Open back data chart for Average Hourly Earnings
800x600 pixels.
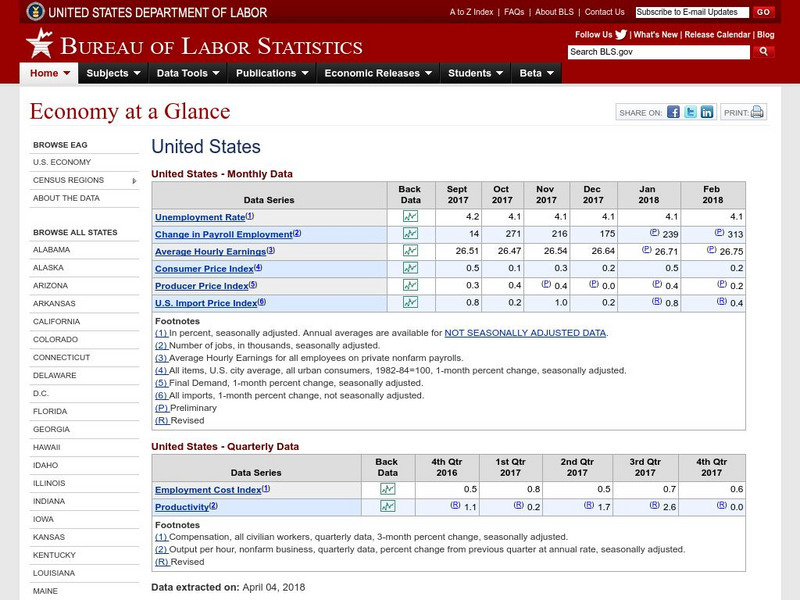pyautogui.click(x=410, y=251)
